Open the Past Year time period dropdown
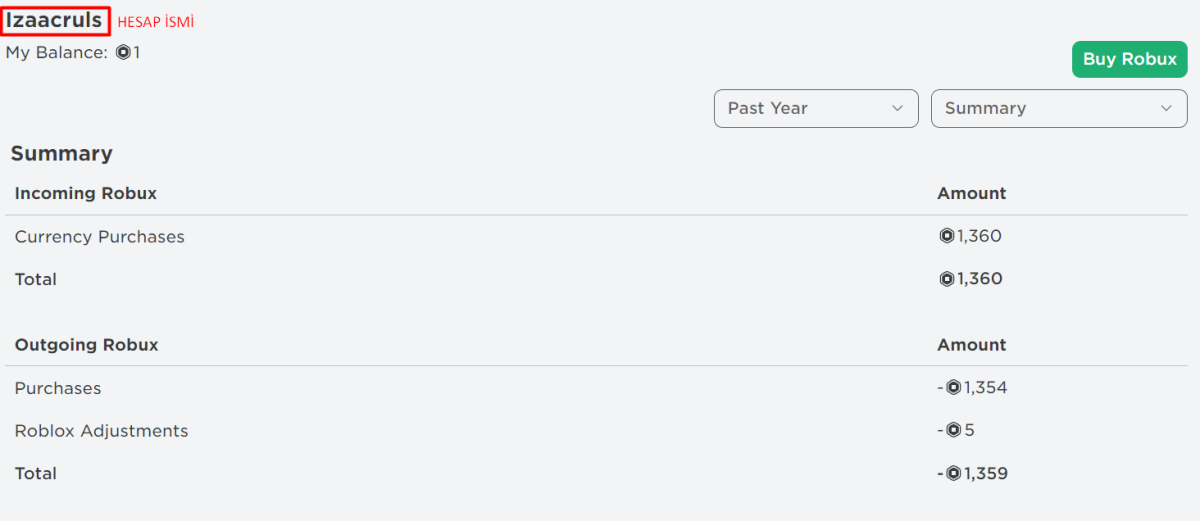The height and width of the screenshot is (521, 1200). coord(815,108)
